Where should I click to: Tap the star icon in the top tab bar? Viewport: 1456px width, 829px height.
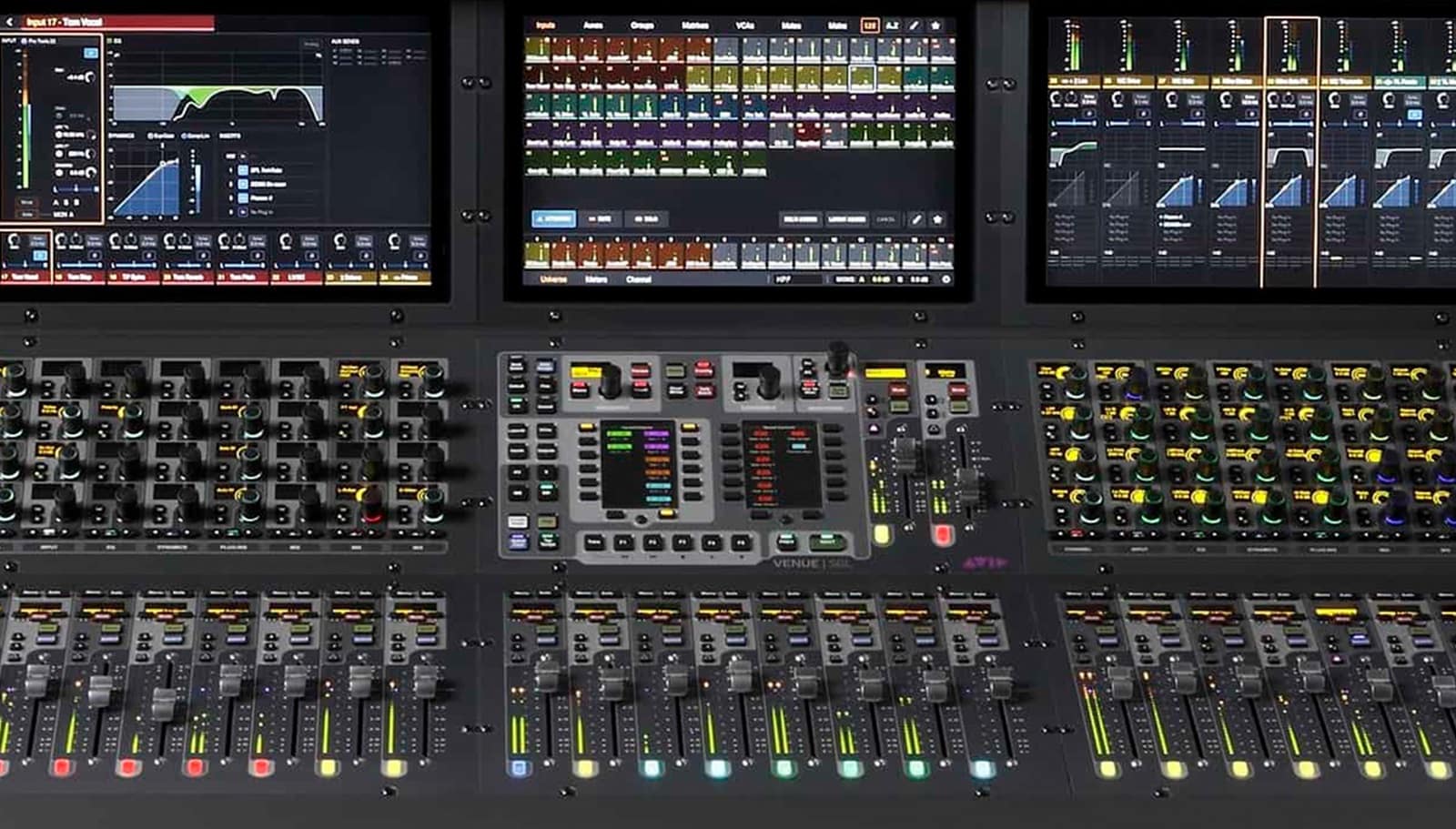(935, 25)
